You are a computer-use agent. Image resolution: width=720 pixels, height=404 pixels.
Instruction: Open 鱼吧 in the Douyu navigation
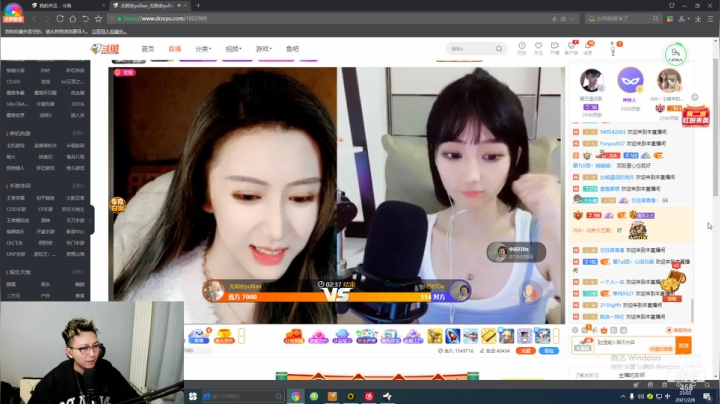pyautogui.click(x=292, y=49)
